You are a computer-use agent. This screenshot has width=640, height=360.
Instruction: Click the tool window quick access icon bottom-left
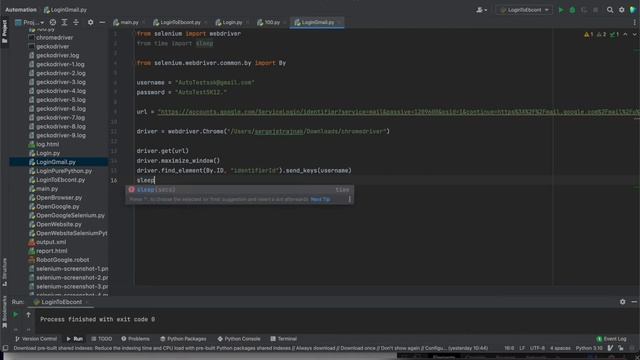[5, 349]
